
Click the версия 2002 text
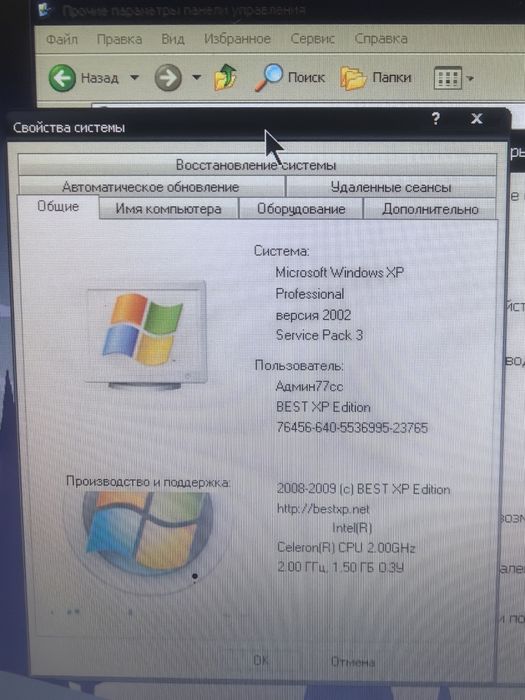pos(313,315)
